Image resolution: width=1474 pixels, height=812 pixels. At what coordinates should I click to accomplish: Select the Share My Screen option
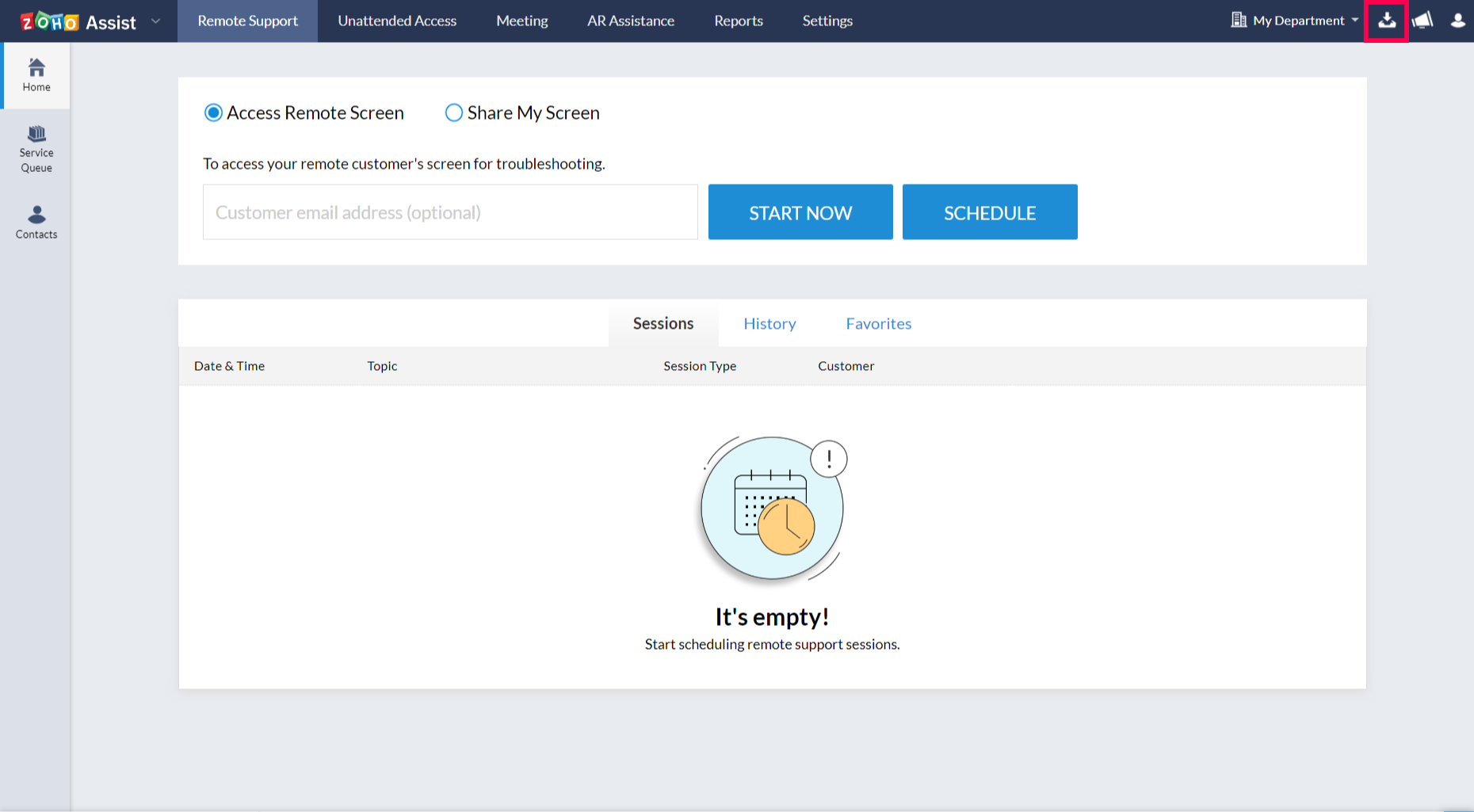[x=453, y=112]
